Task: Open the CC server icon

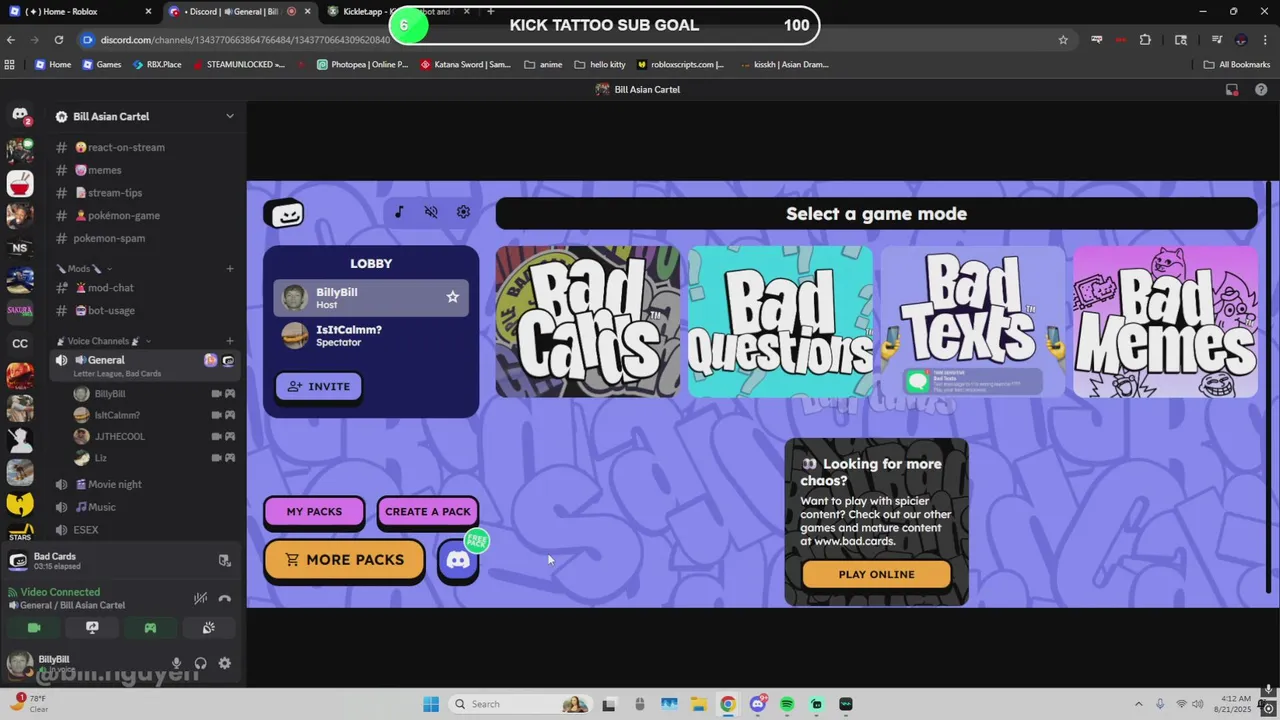Action: (x=20, y=344)
